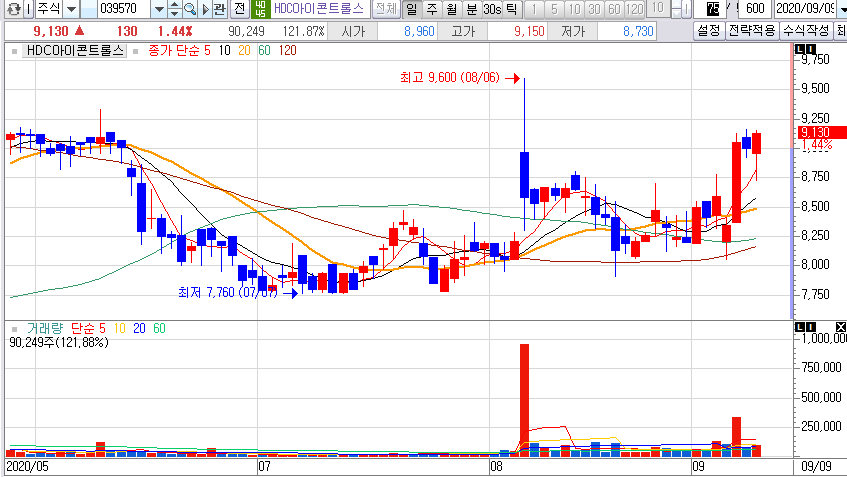This screenshot has width=847, height=477.
Task: Click the 2020/09/09 date field
Action: pos(805,9)
